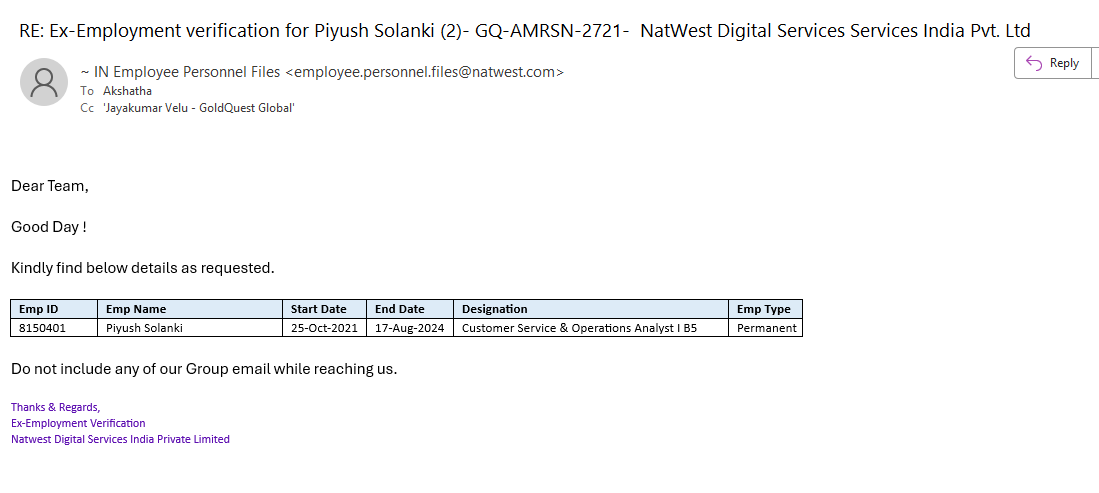
Task: Select the employee ID 8150401 cell
Action: (43, 328)
